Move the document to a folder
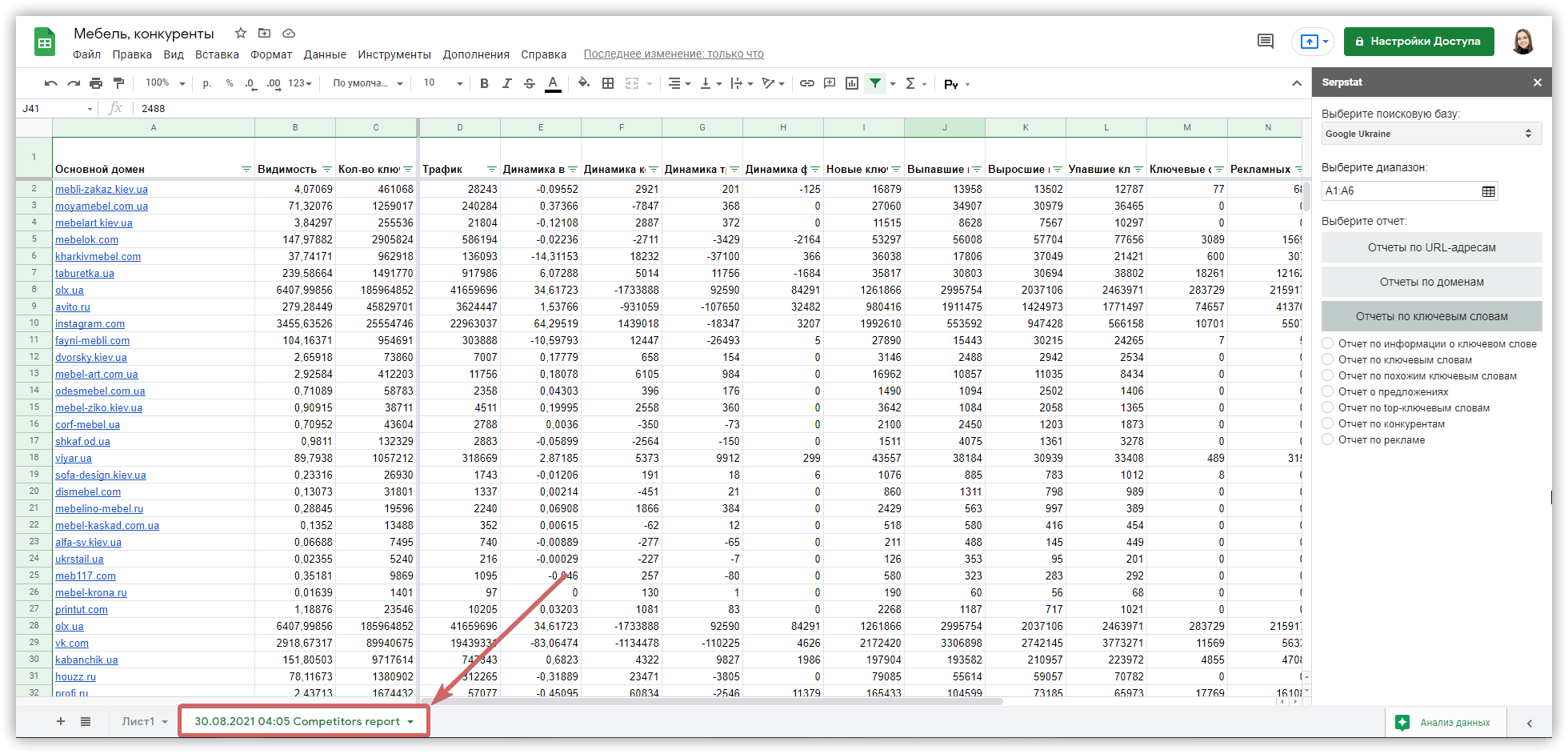The height and width of the screenshot is (754, 1568). point(264,33)
